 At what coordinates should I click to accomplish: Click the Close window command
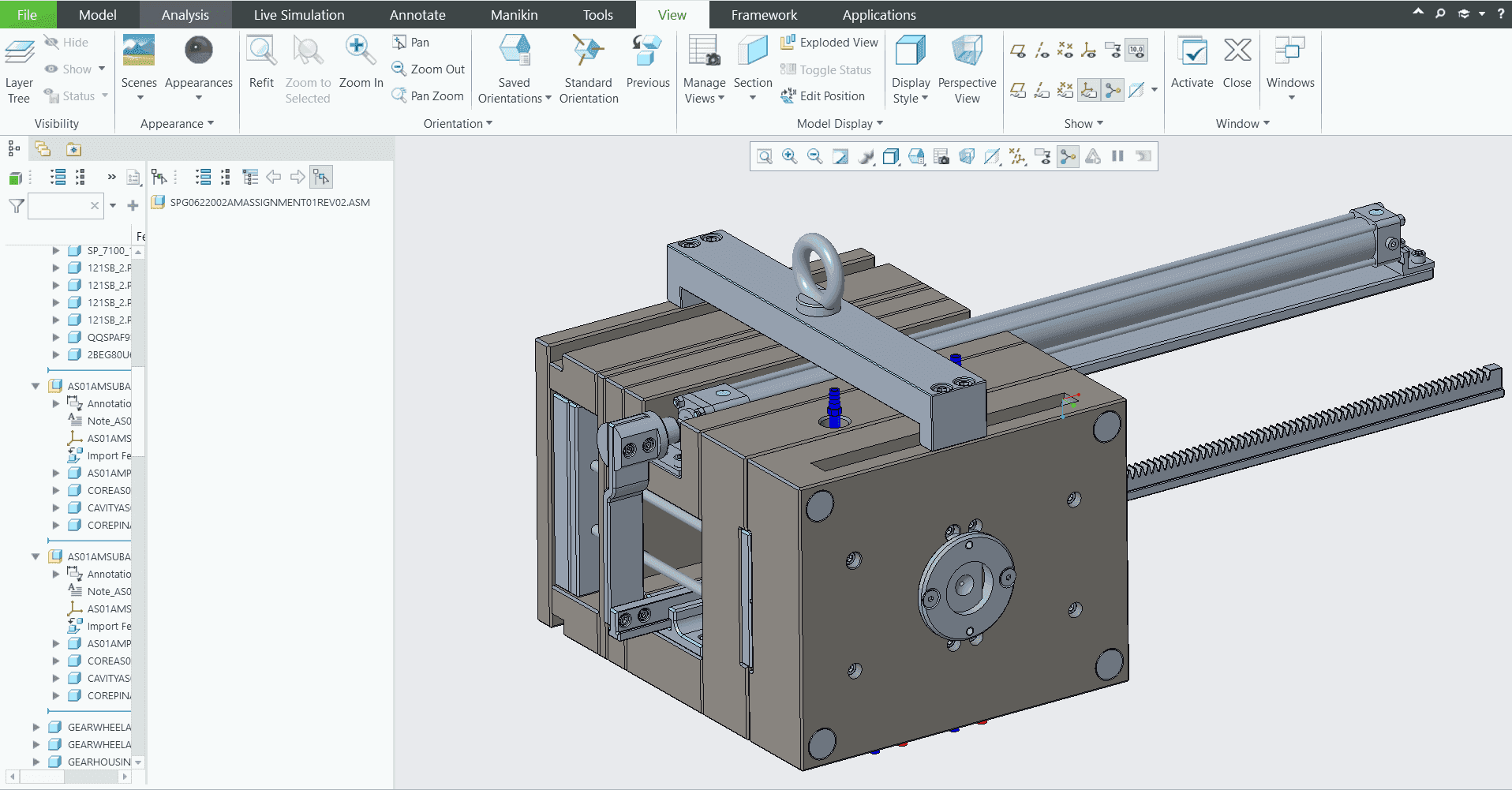(x=1237, y=63)
